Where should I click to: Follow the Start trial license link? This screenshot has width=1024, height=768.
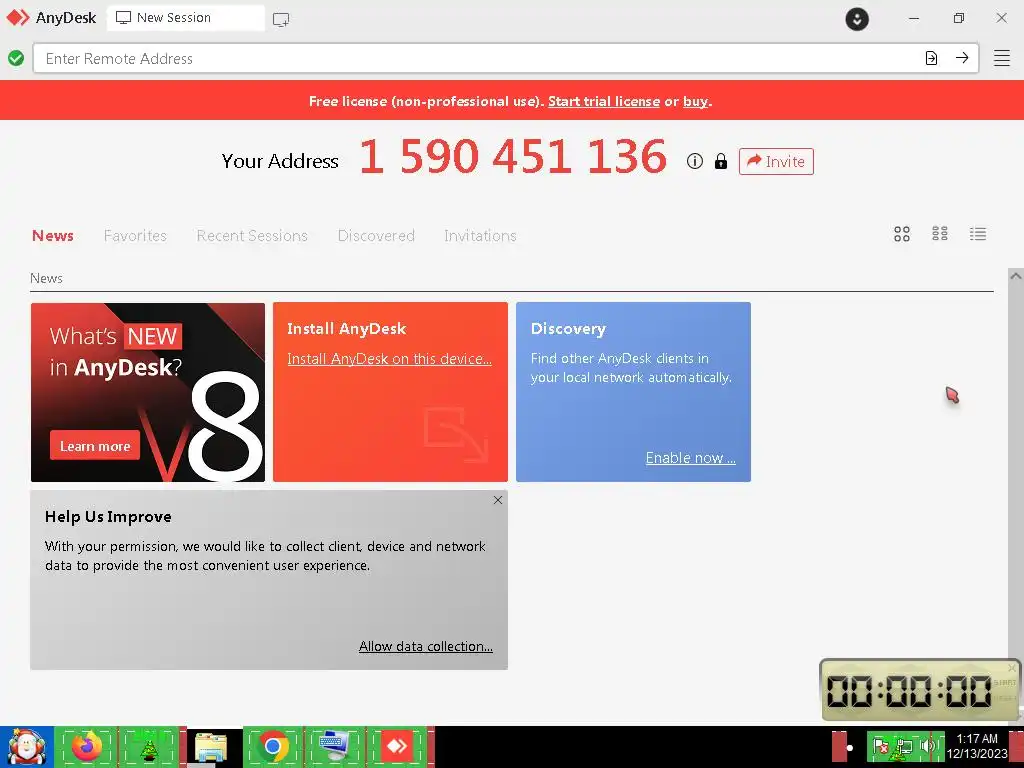(x=603, y=101)
